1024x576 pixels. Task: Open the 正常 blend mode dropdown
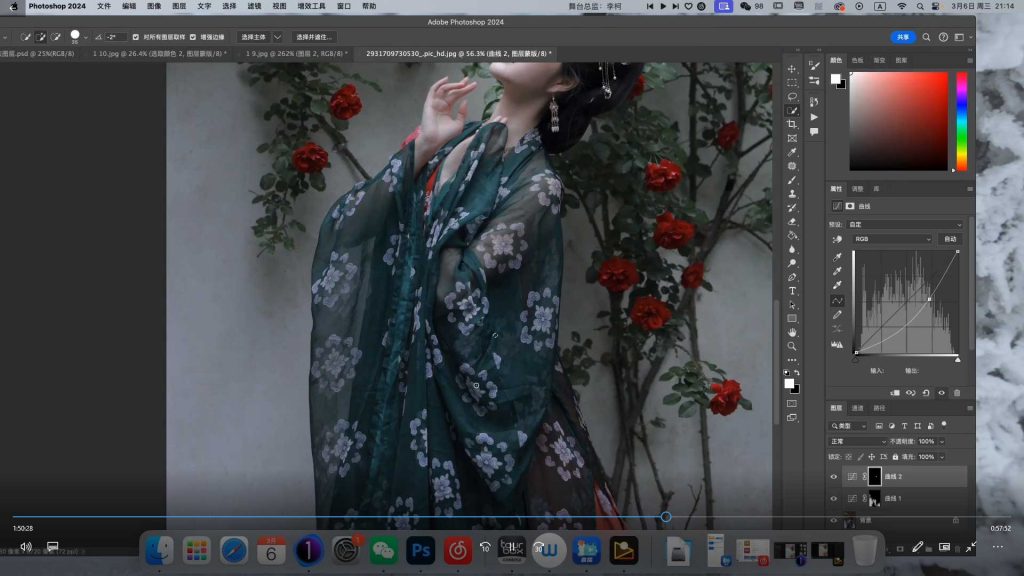click(x=858, y=441)
